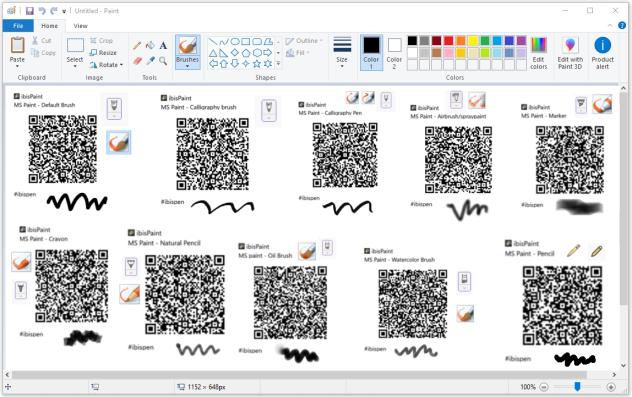Pick the green color swatch
This screenshot has width=632, height=397.
click(x=485, y=40)
